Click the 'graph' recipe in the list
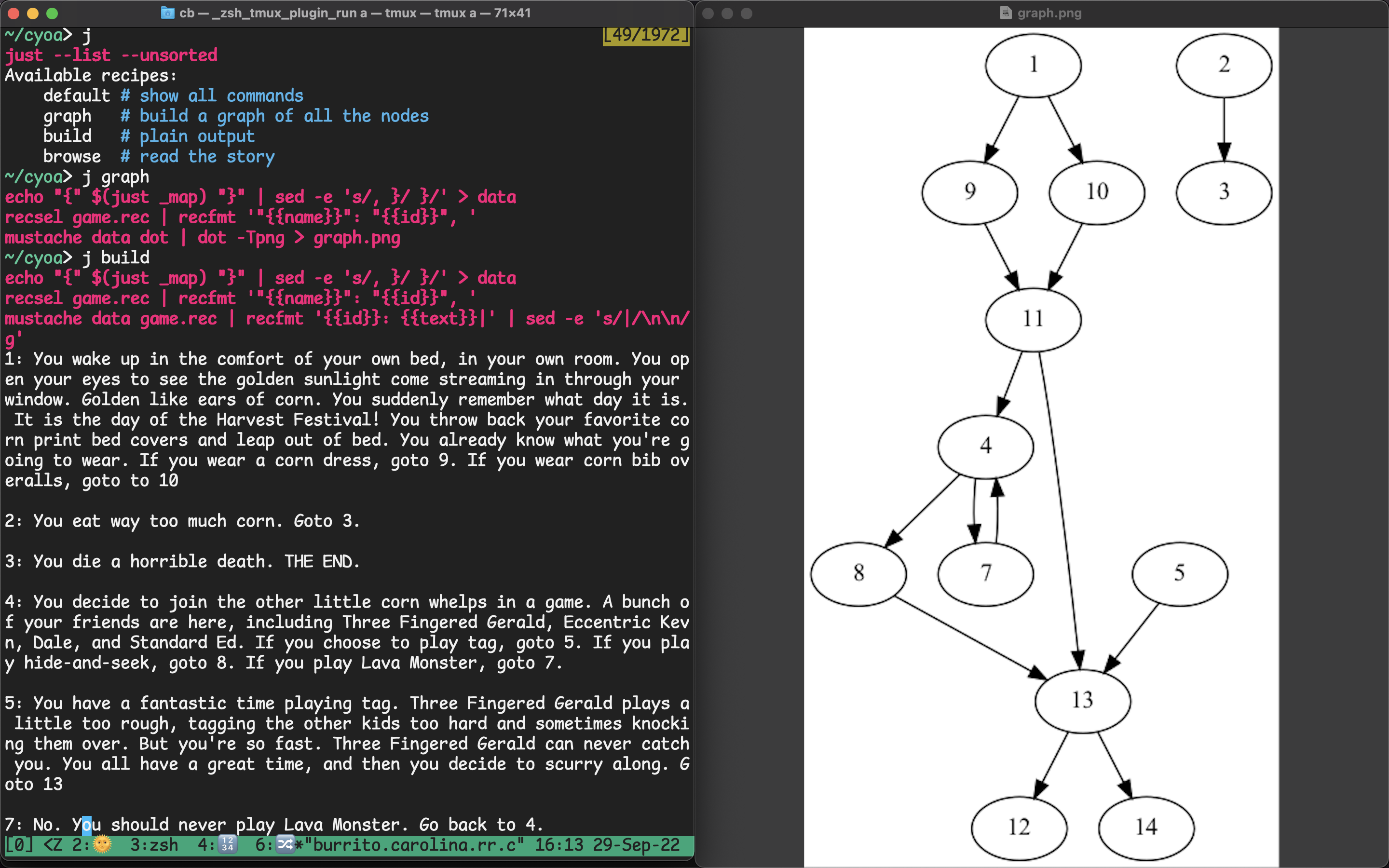This screenshot has height=868, width=1389. coord(67,116)
